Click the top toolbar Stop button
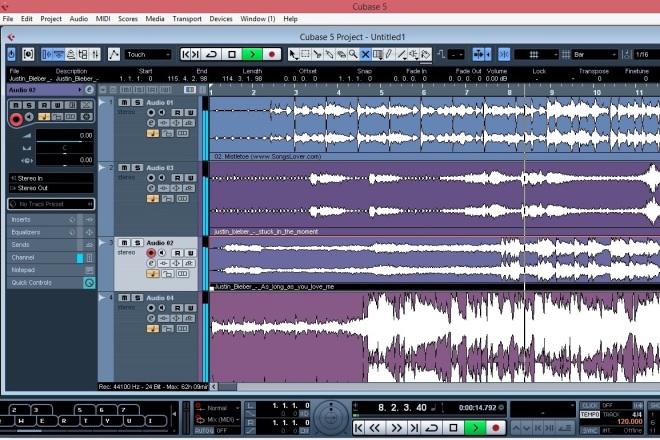This screenshot has height=440, width=660. click(x=232, y=54)
